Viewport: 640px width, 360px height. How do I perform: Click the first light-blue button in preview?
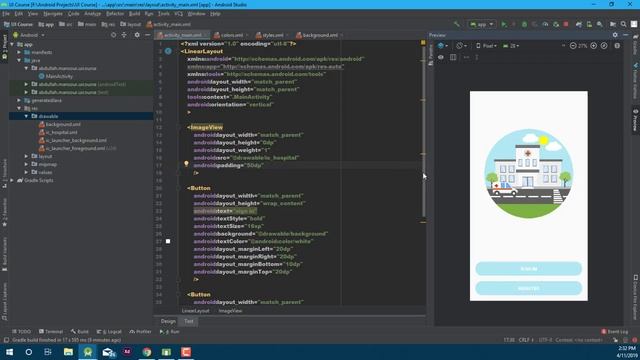529,269
